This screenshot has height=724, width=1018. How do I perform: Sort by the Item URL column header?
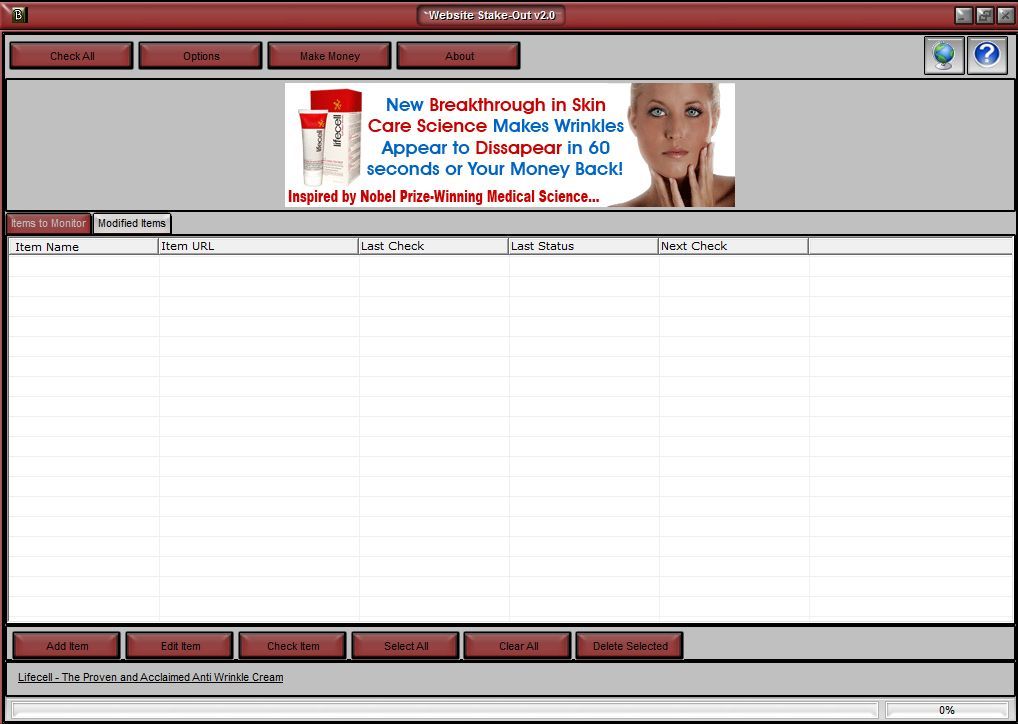pyautogui.click(x=258, y=246)
